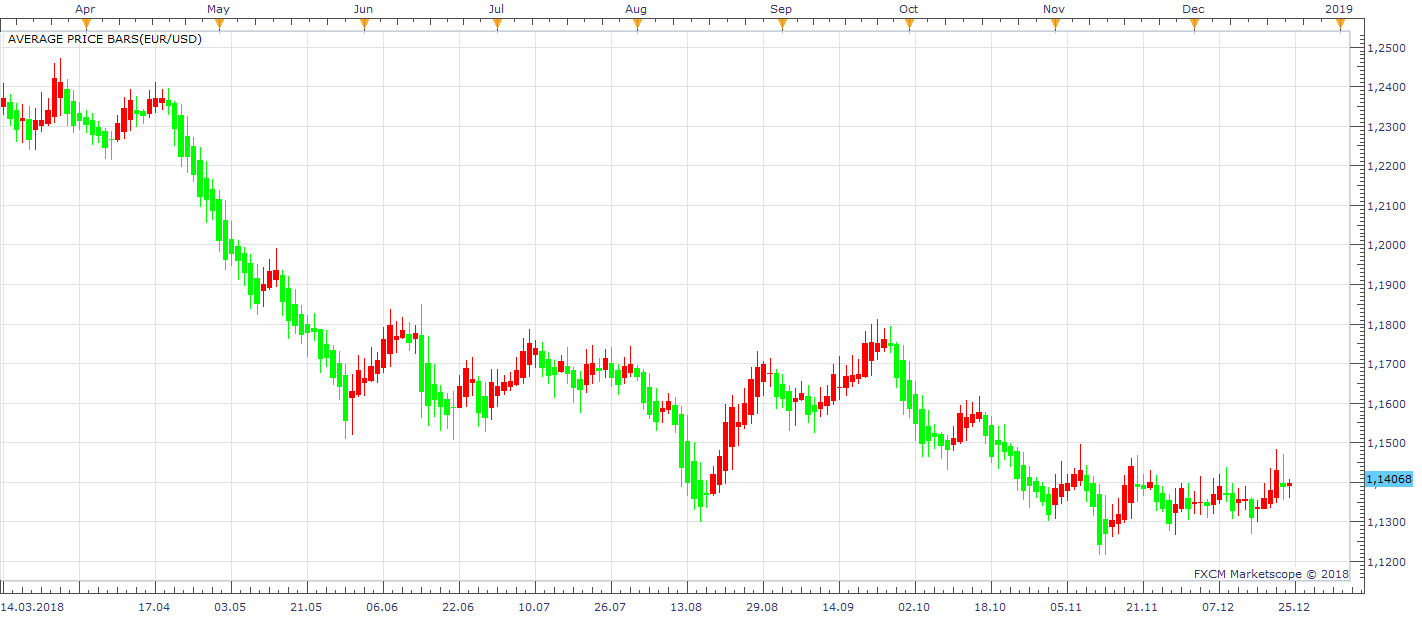This screenshot has height=619, width=1422.
Task: Click the 1,1500 price axis label
Action: click(1386, 444)
